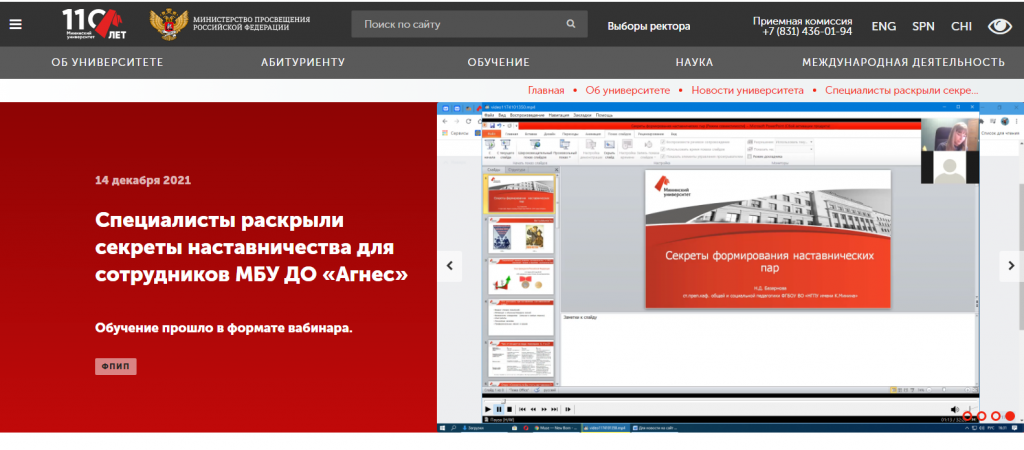
Task: Click the 'ФПИП' tag label
Action: coord(116,366)
